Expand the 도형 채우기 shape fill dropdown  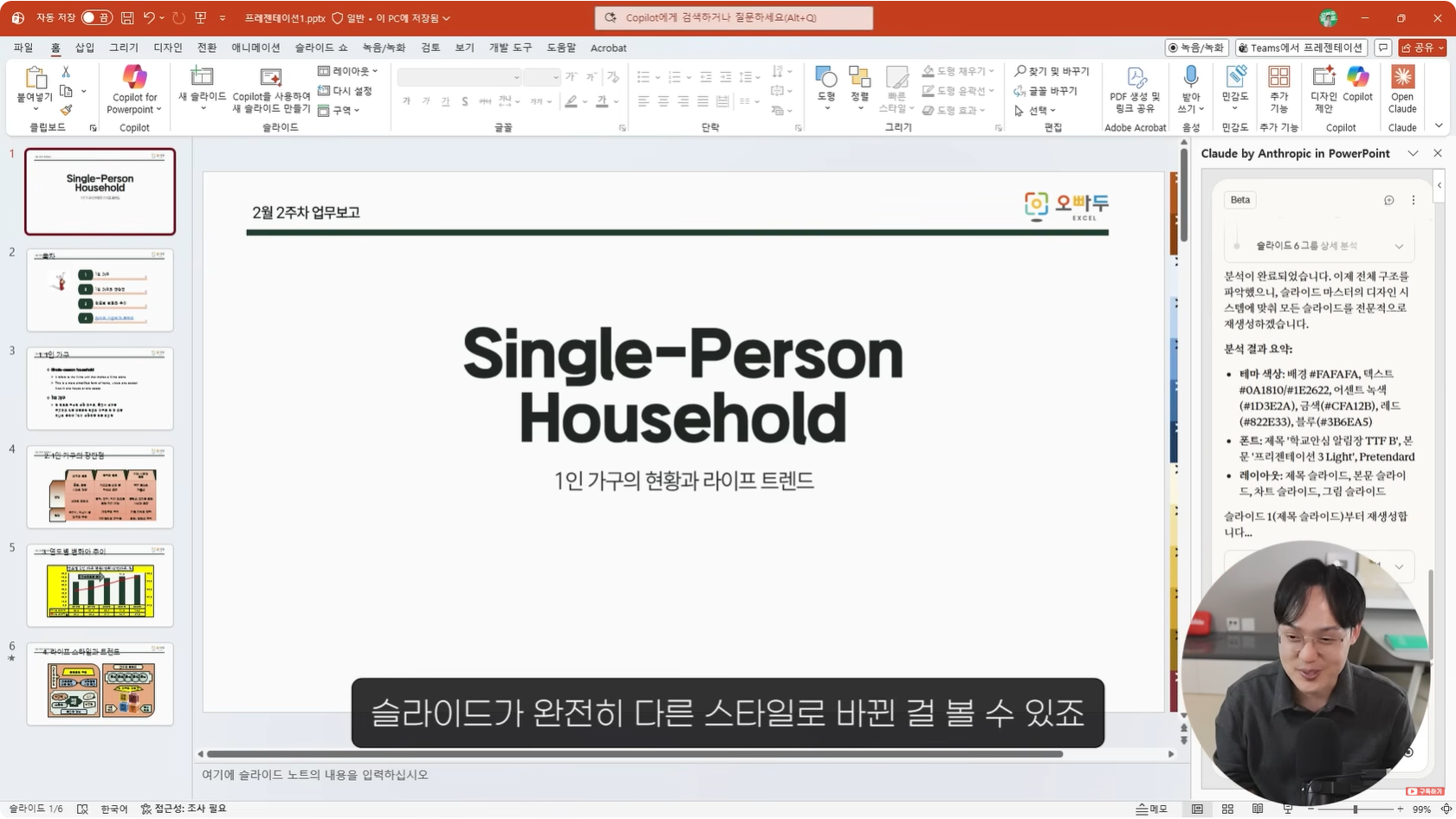point(957,71)
